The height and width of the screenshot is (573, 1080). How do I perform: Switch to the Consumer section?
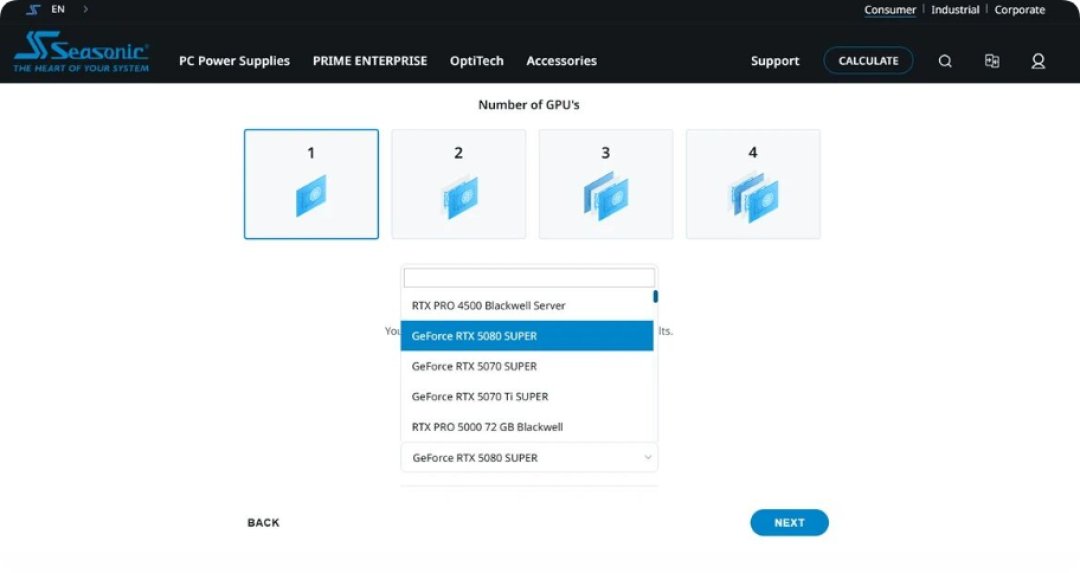[890, 10]
